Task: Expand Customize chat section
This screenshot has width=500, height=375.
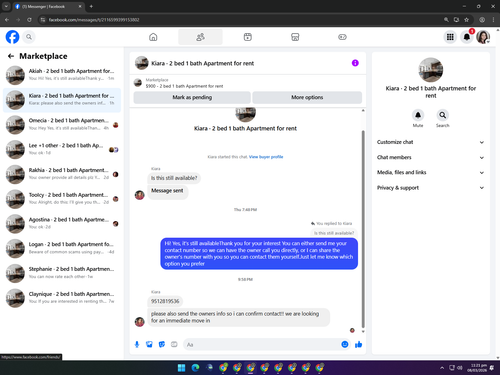Action: pos(430,142)
